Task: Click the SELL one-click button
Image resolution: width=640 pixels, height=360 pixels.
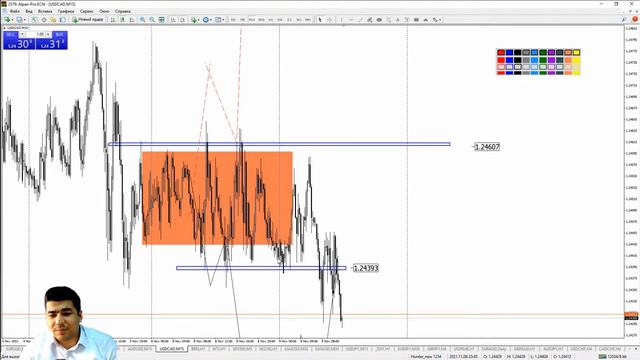Action: coord(19,41)
